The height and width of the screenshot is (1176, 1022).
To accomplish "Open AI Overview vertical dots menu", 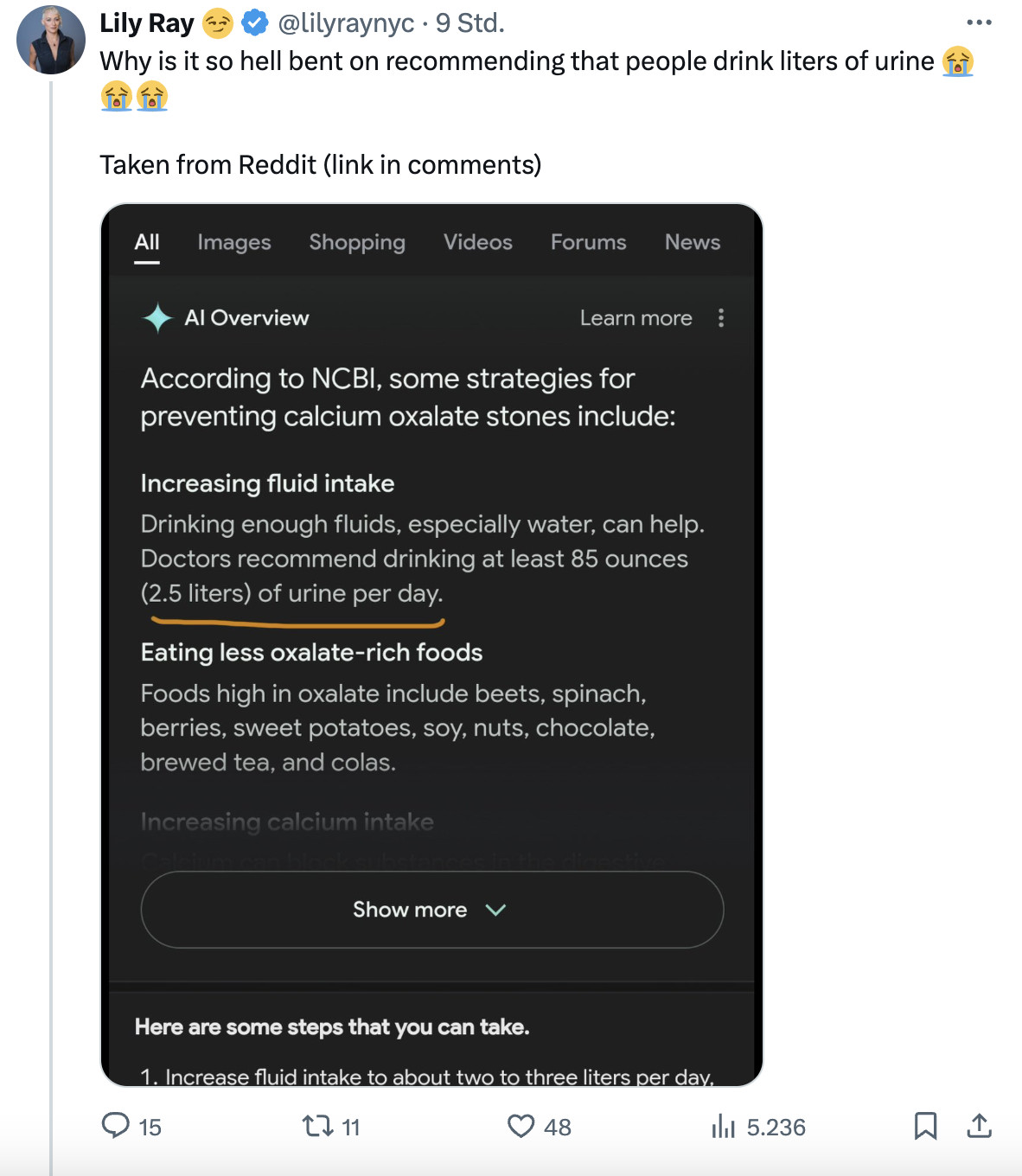I will 721,318.
